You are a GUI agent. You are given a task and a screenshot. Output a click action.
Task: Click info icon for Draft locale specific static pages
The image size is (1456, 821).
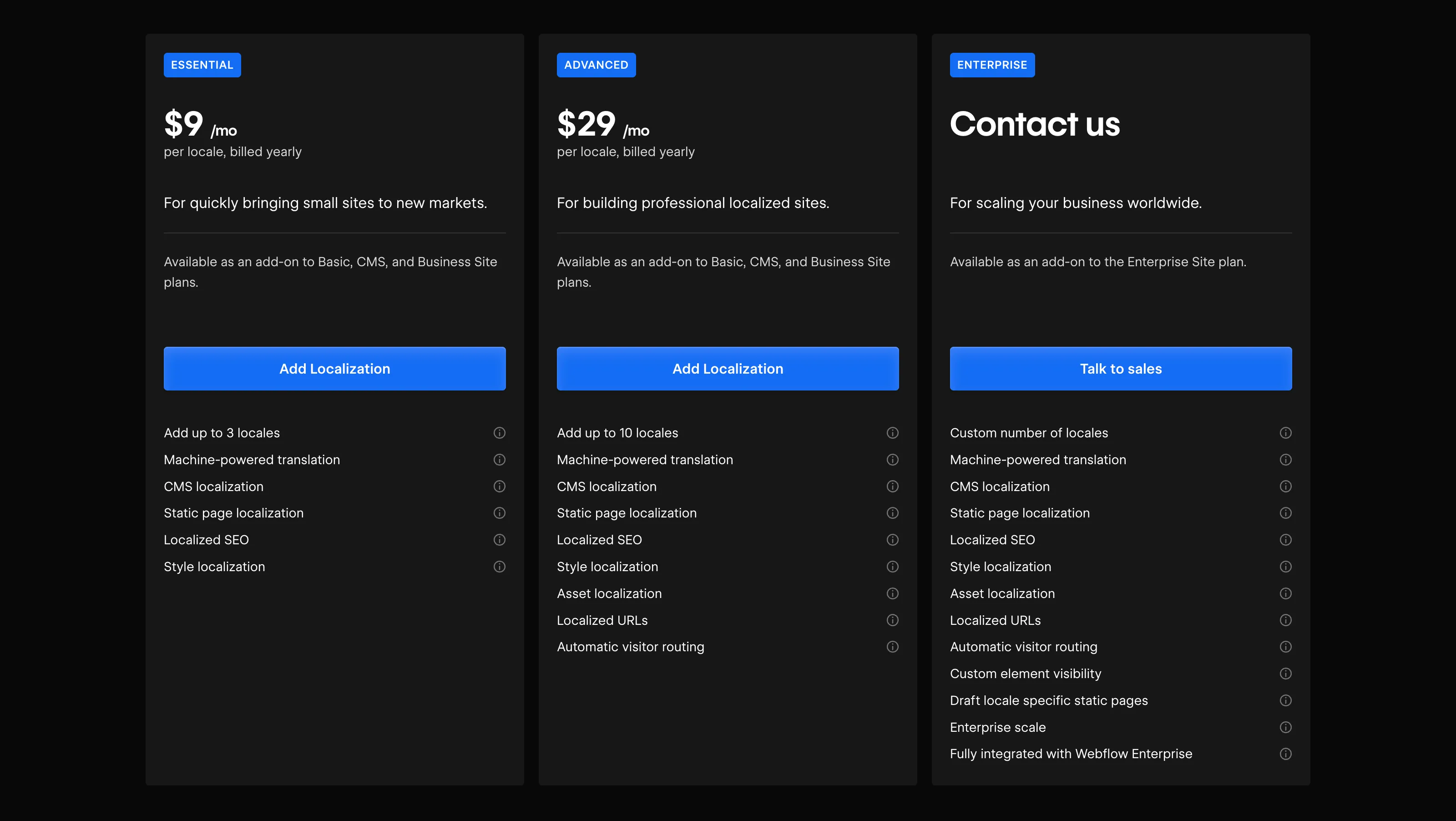1285,700
